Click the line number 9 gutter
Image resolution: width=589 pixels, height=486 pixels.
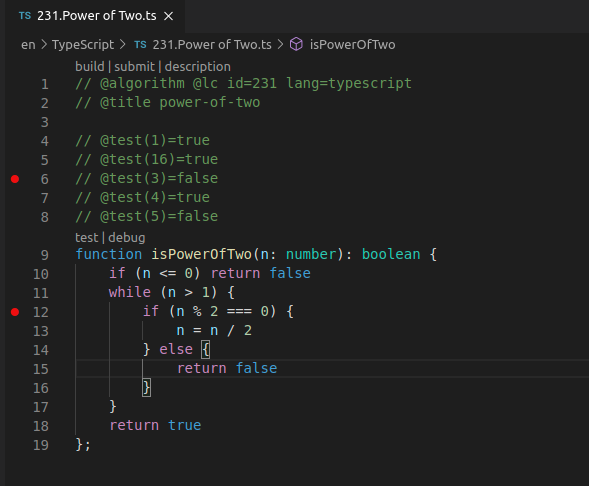tap(45, 255)
